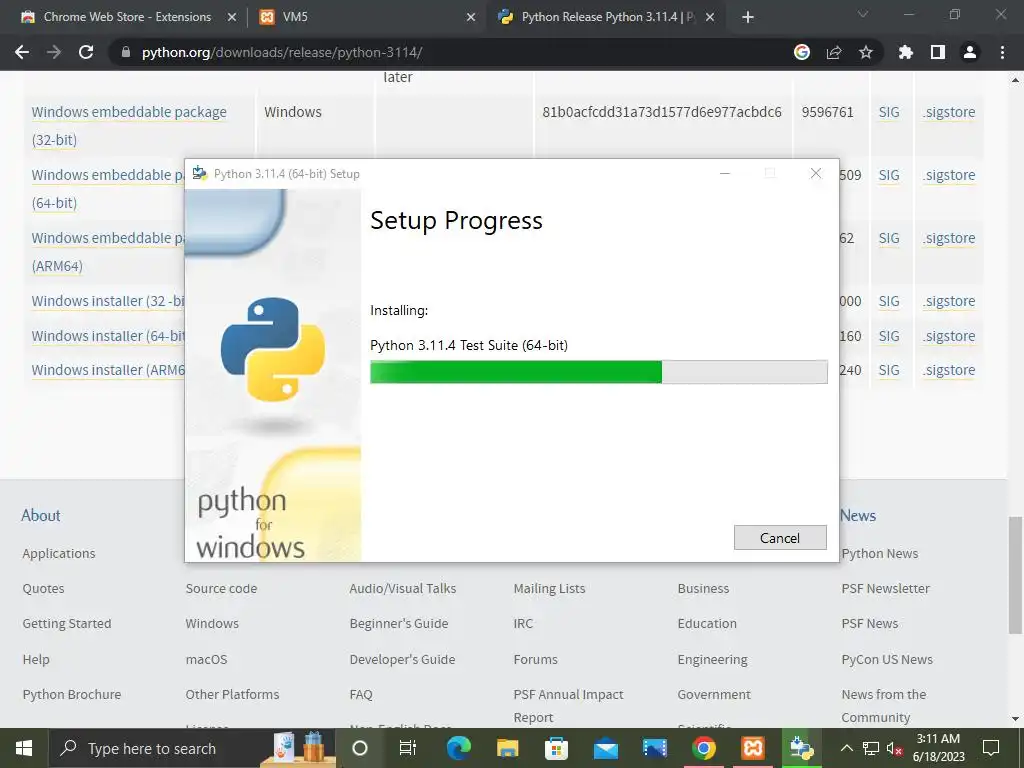This screenshot has height=768, width=1024.
Task: Click Python Setup title bar icon
Action: click(x=200, y=174)
